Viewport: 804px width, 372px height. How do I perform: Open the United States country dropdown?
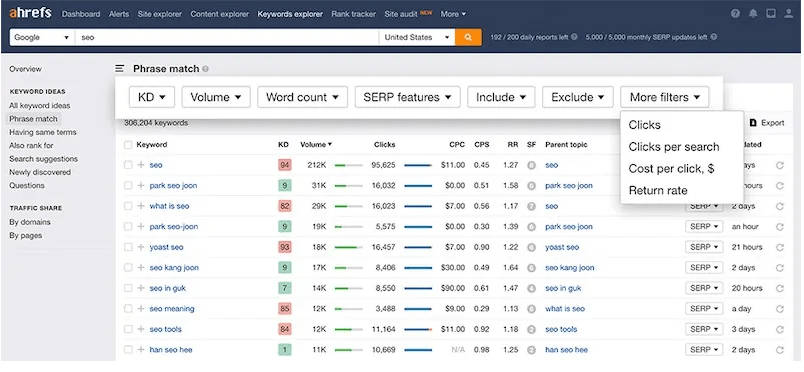417,37
